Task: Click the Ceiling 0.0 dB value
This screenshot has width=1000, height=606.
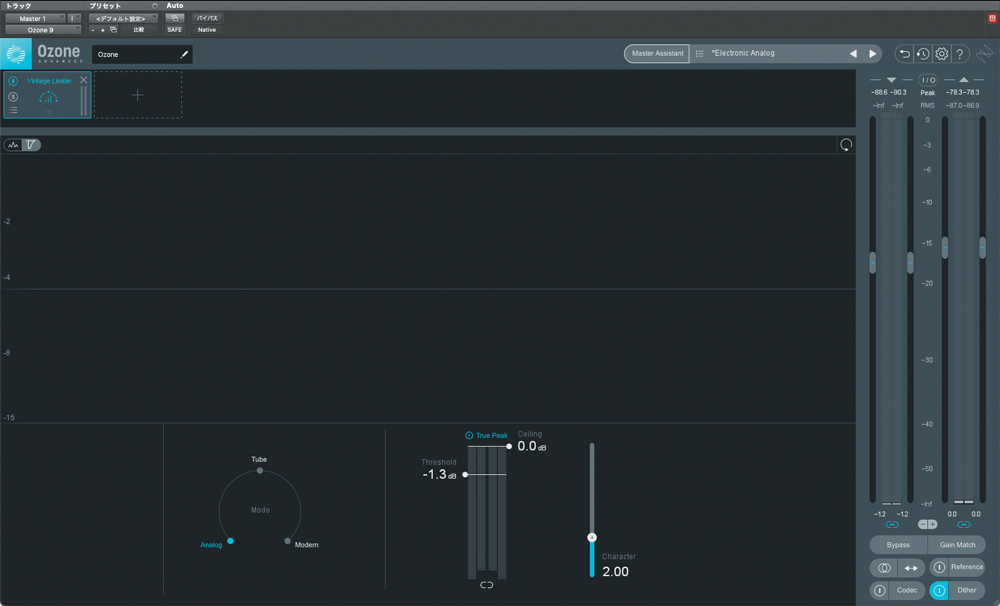Action: [x=532, y=447]
